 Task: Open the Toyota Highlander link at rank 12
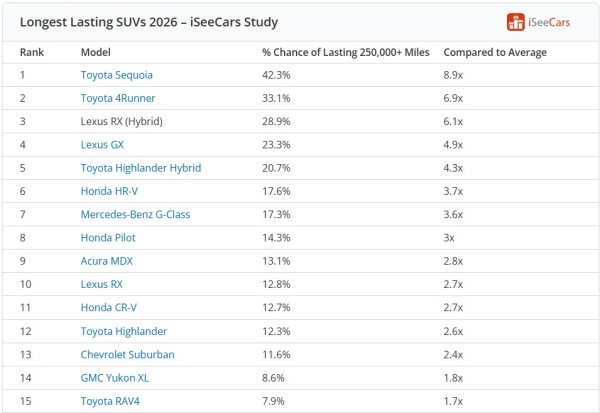pyautogui.click(x=124, y=331)
